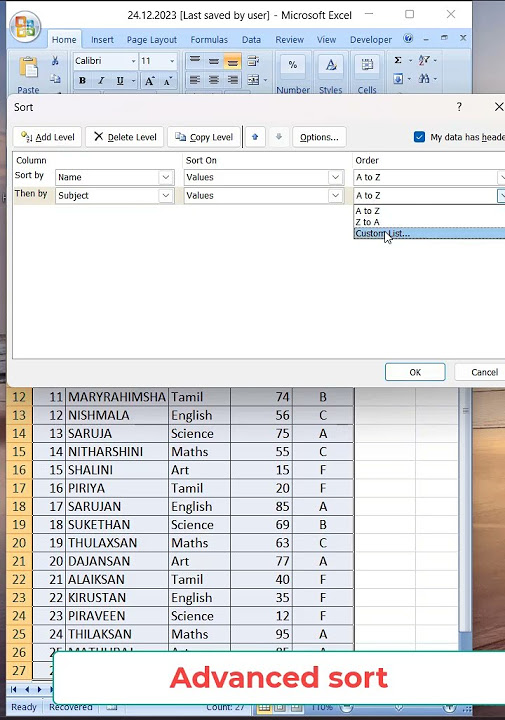
Task: Toggle Bold formatting
Action: pyautogui.click(x=82, y=81)
